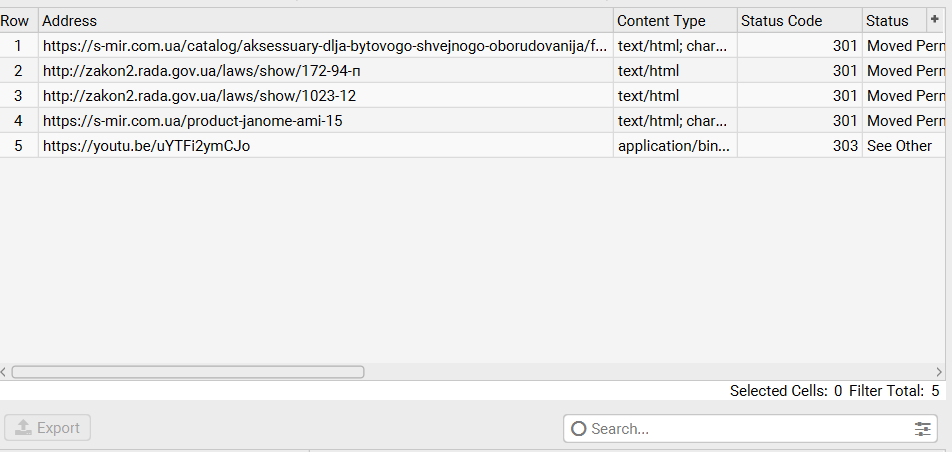Screen dimensions: 952x452
Task: Click the horizontal scrollbar thumb
Action: pos(188,372)
